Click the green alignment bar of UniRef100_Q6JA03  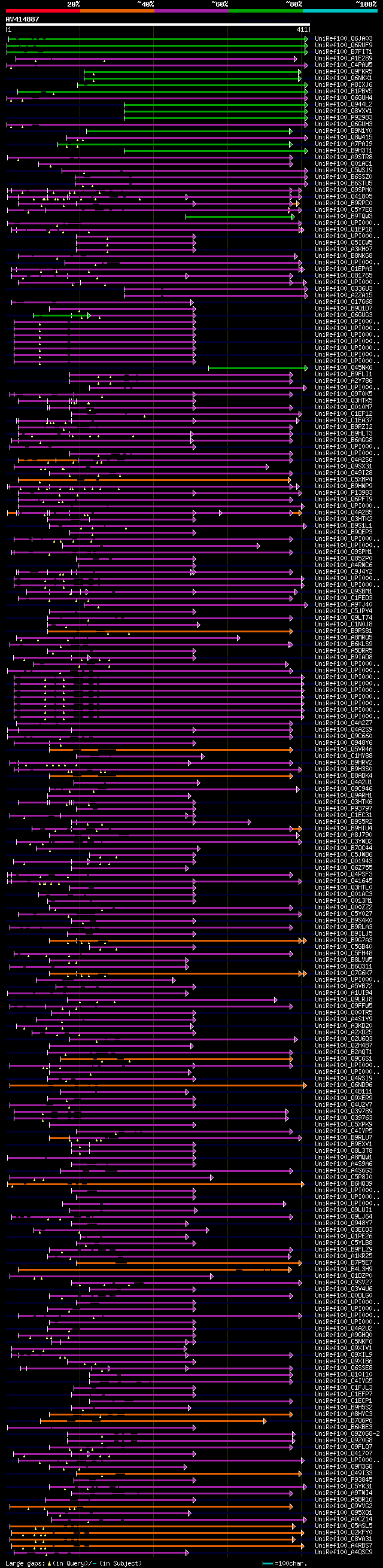pyautogui.click(x=158, y=39)
